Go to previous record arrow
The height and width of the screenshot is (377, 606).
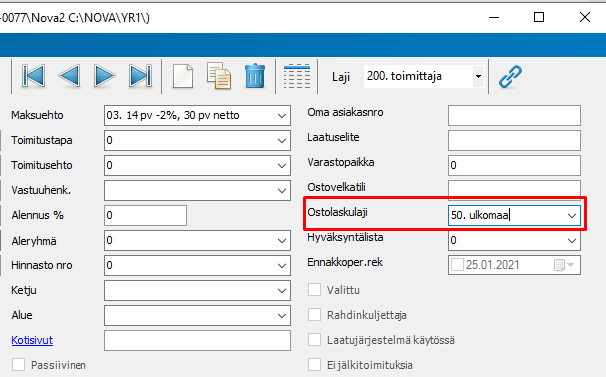[70, 76]
